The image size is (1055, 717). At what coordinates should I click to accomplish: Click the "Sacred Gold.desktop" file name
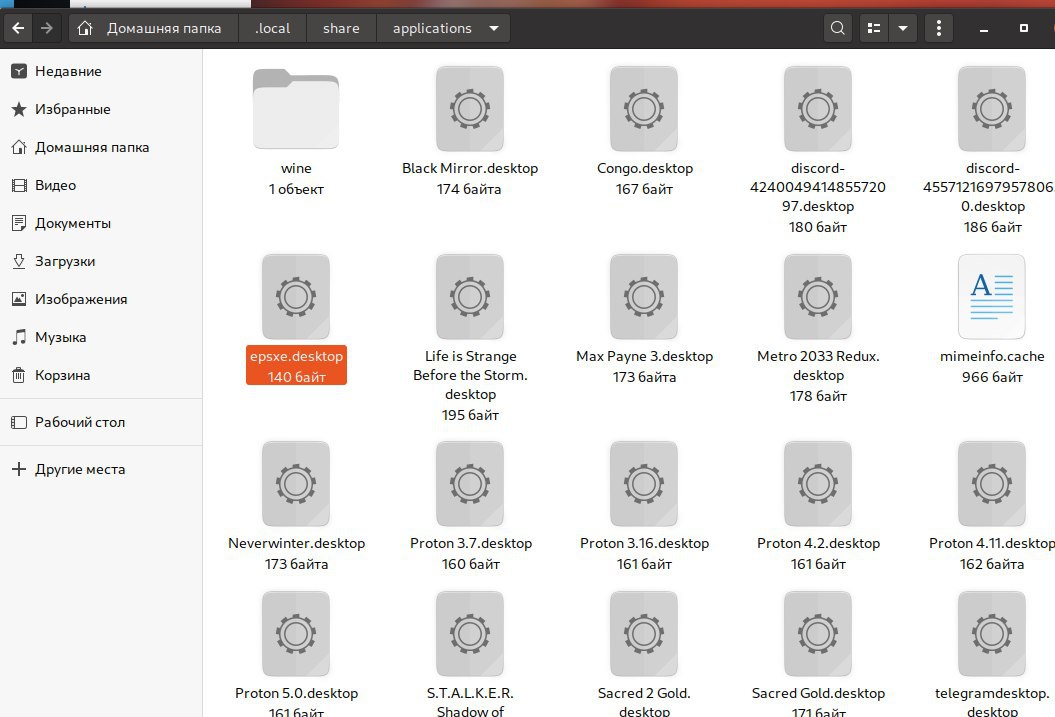pyautogui.click(x=817, y=693)
